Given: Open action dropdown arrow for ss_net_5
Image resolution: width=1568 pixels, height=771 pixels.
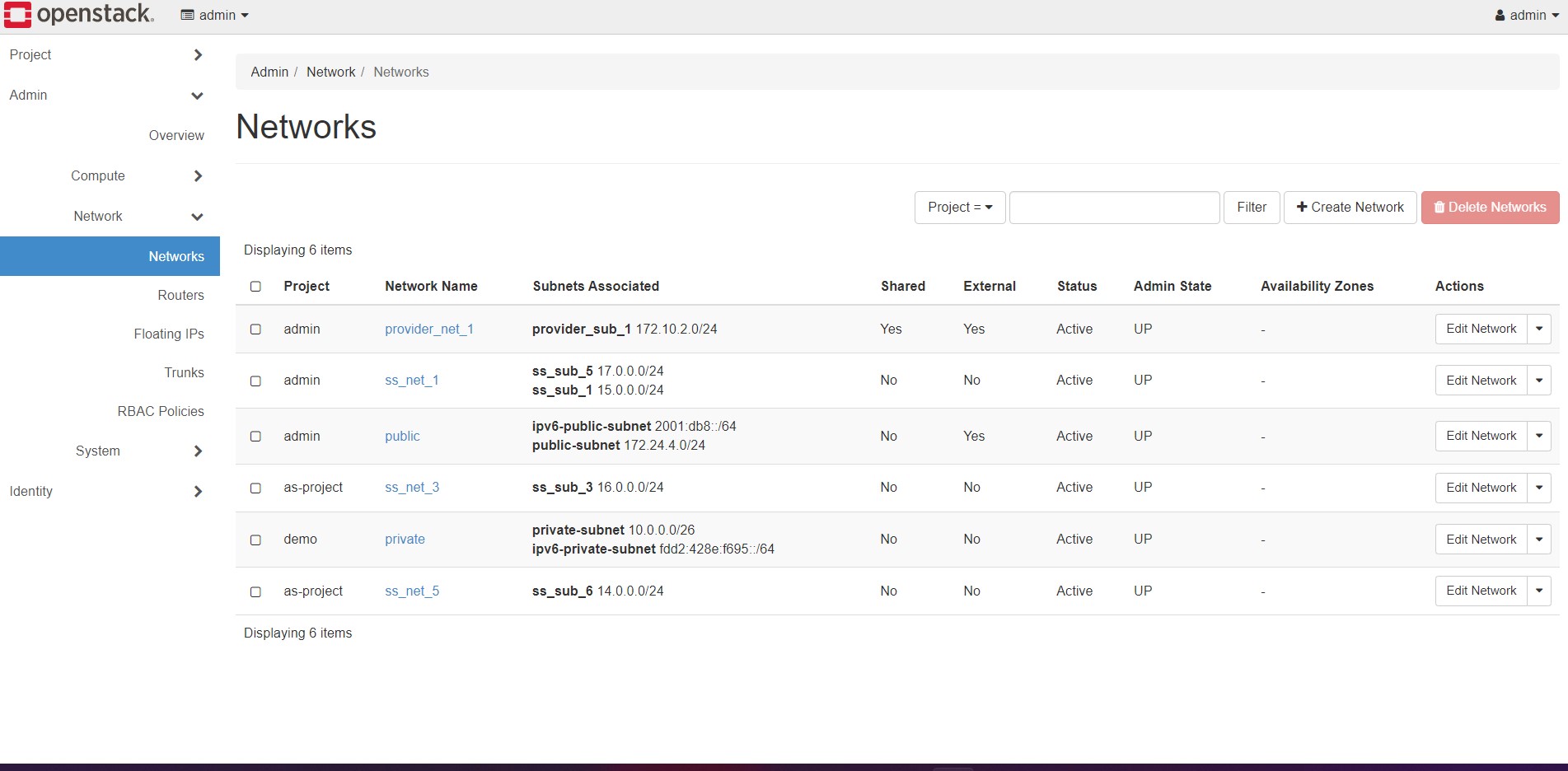Looking at the screenshot, I should pos(1538,591).
